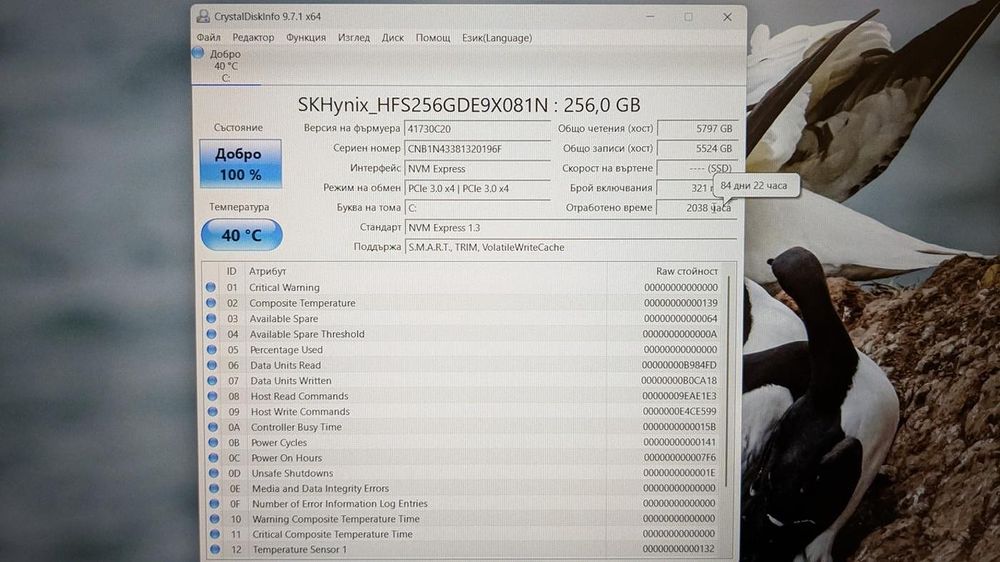Click the status icon for Critical Composite Temperature Time
1000x562 pixels.
tap(214, 534)
